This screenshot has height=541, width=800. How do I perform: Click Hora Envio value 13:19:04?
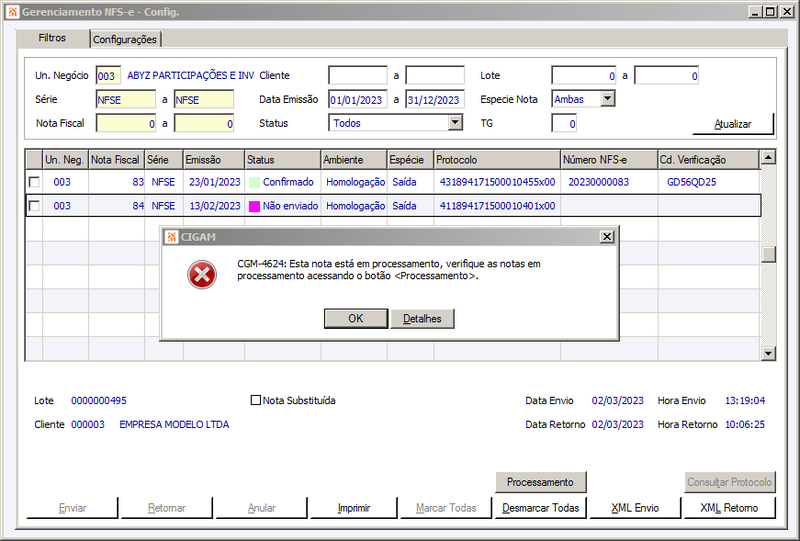point(745,401)
